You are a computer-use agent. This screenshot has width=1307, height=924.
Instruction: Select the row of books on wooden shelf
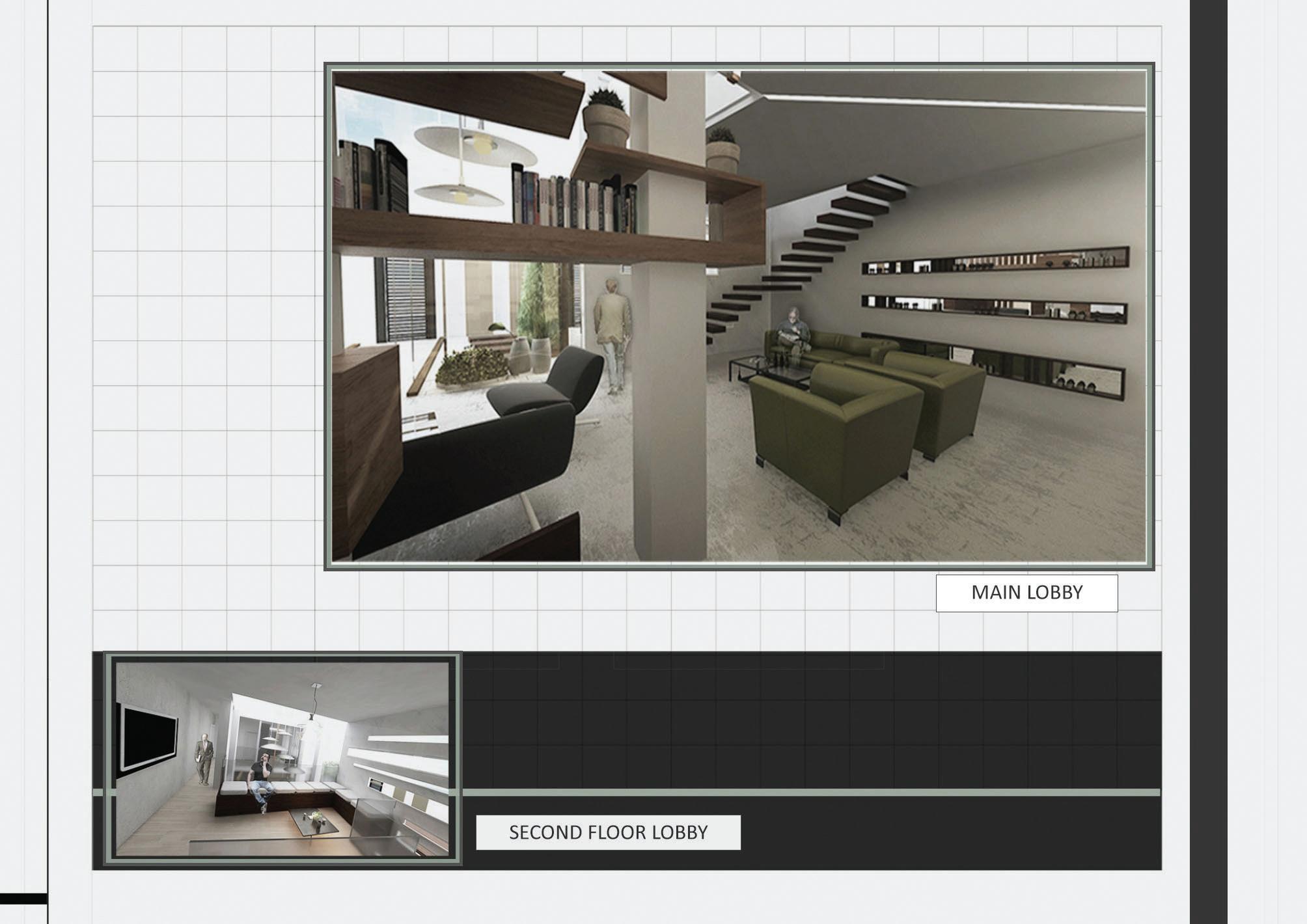(x=573, y=198)
